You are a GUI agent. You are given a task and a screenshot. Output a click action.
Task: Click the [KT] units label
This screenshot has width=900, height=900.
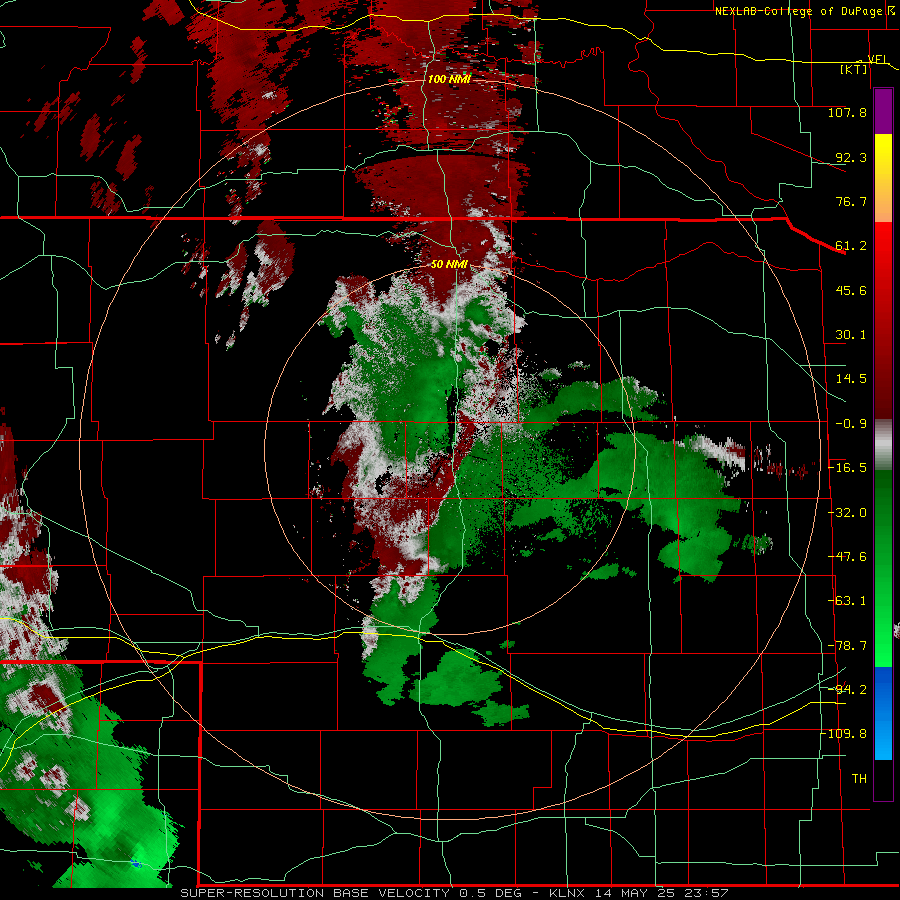pos(854,69)
